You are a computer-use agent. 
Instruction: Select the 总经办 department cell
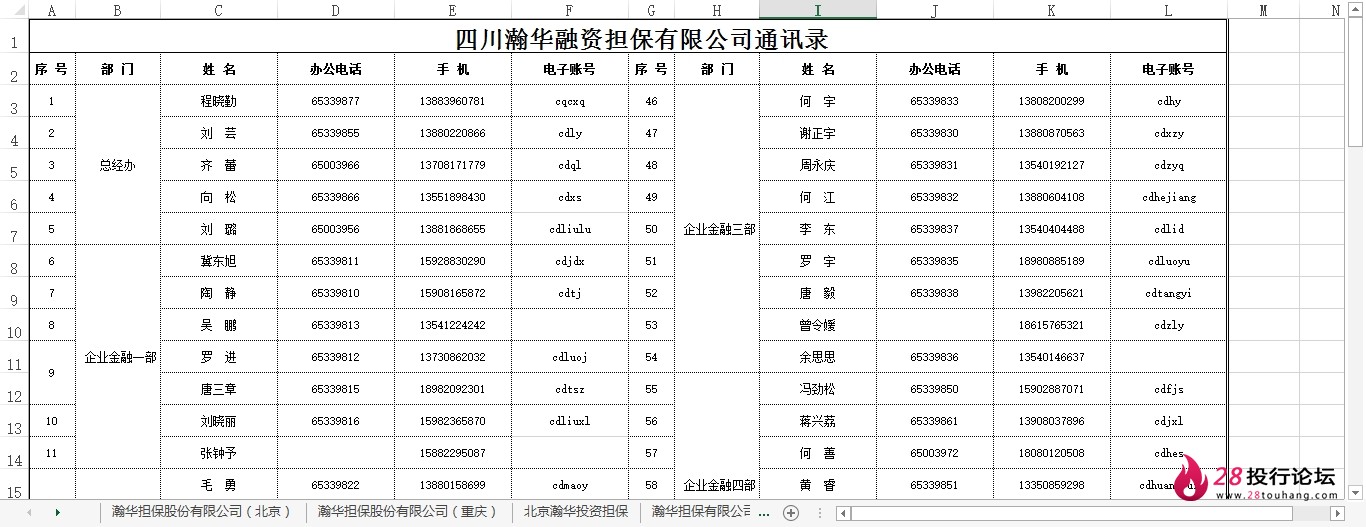tap(118, 166)
